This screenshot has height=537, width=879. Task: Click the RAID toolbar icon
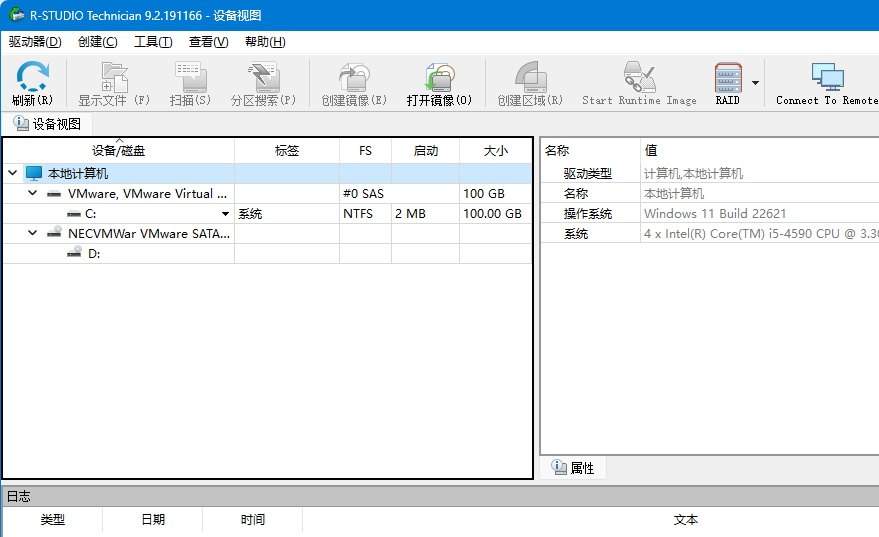(728, 77)
